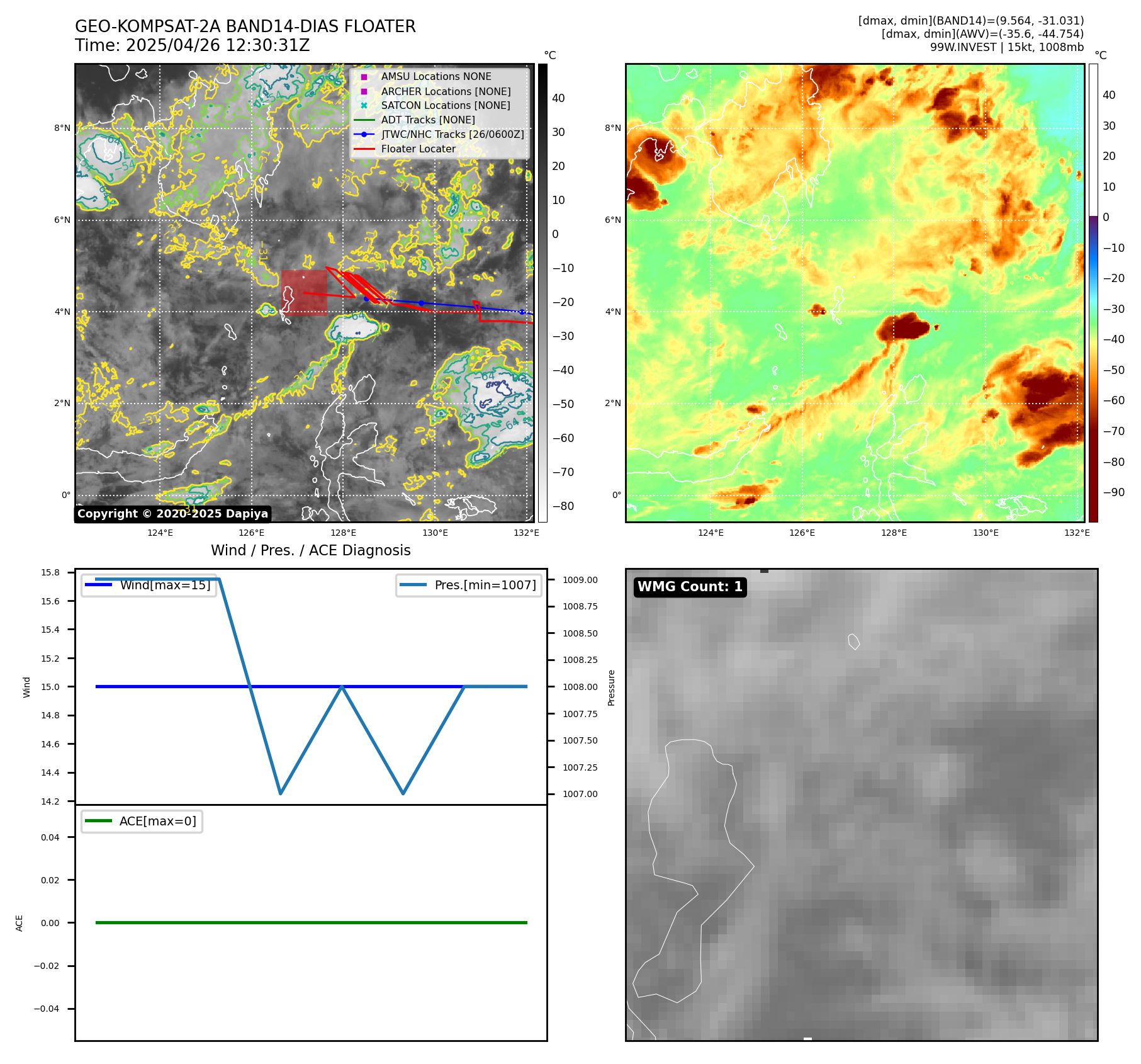Screen dimensions: 1141x1064
Task: Click the 'Pres.[min=1007]' legend text
Action: [485, 585]
